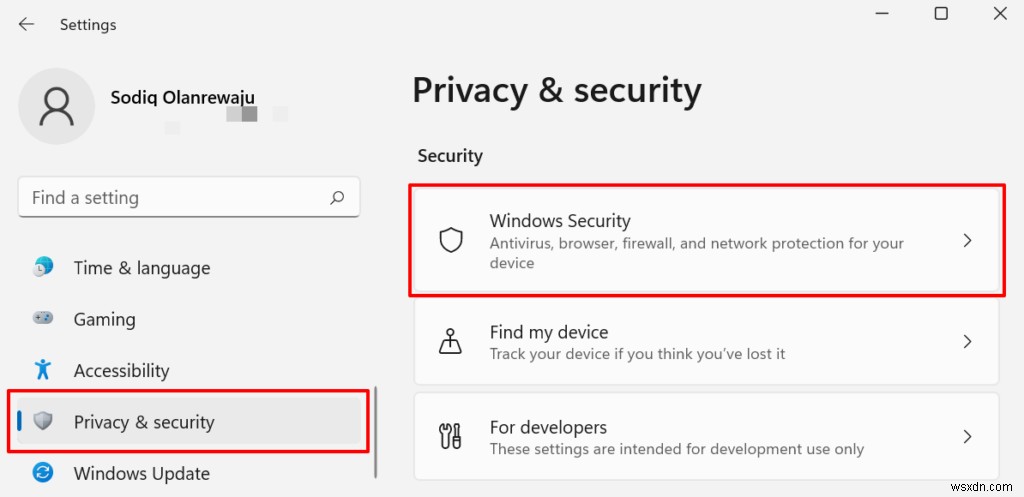
Task: Click the search magnifier icon
Action: click(338, 197)
